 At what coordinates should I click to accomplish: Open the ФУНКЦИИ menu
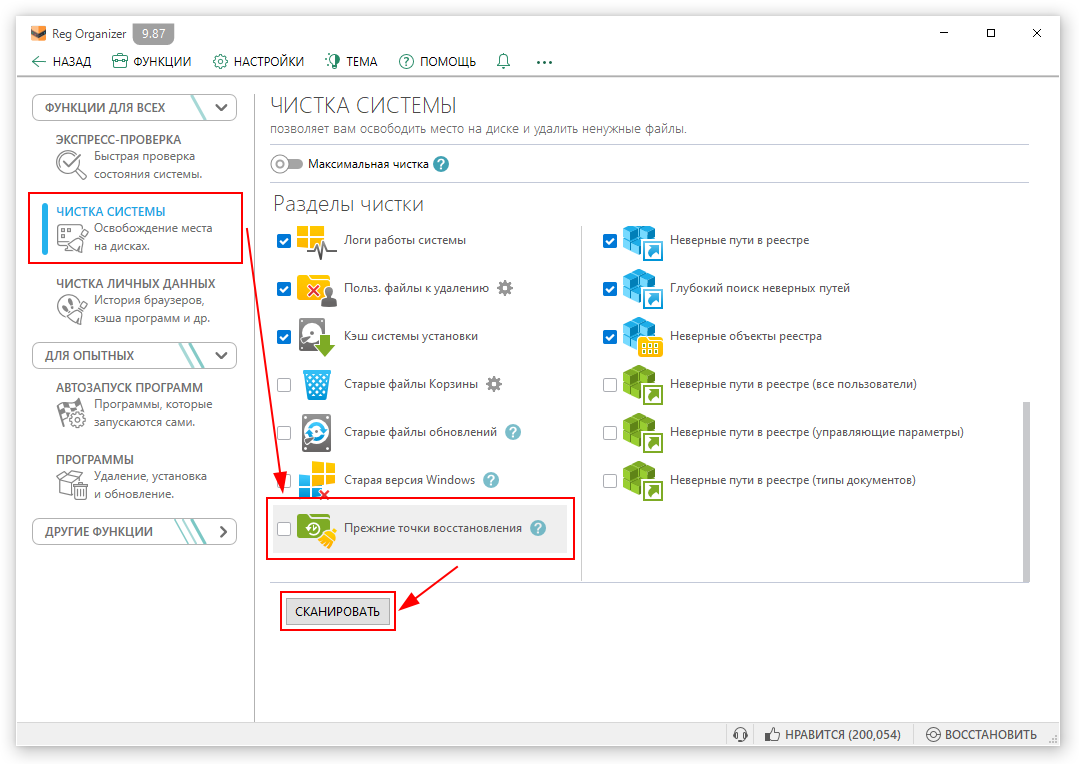click(x=152, y=61)
